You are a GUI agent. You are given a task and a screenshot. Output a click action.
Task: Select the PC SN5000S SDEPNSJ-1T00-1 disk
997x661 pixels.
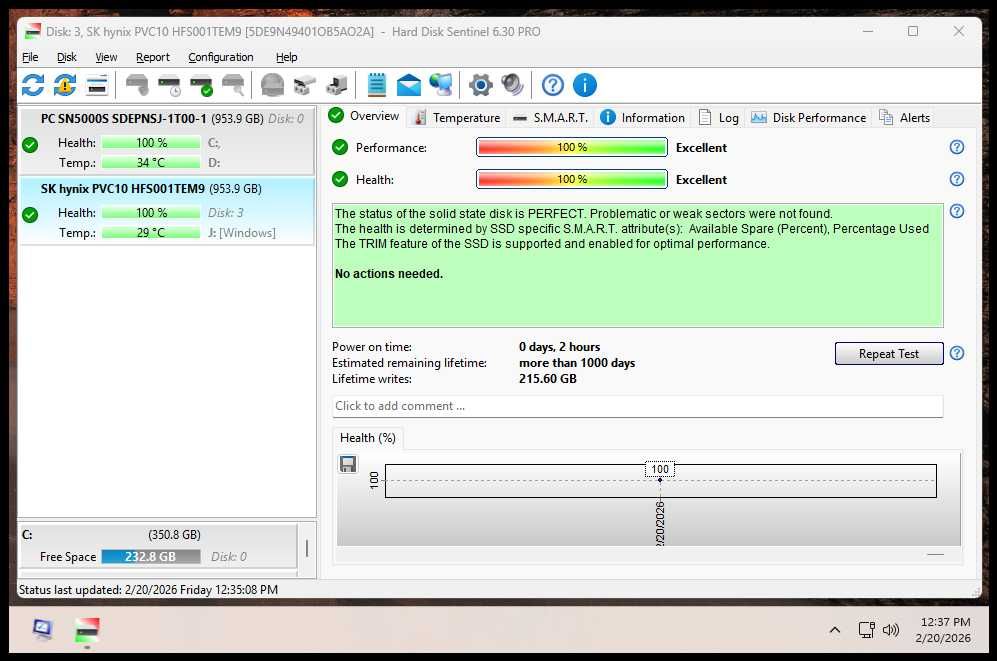pos(167,141)
